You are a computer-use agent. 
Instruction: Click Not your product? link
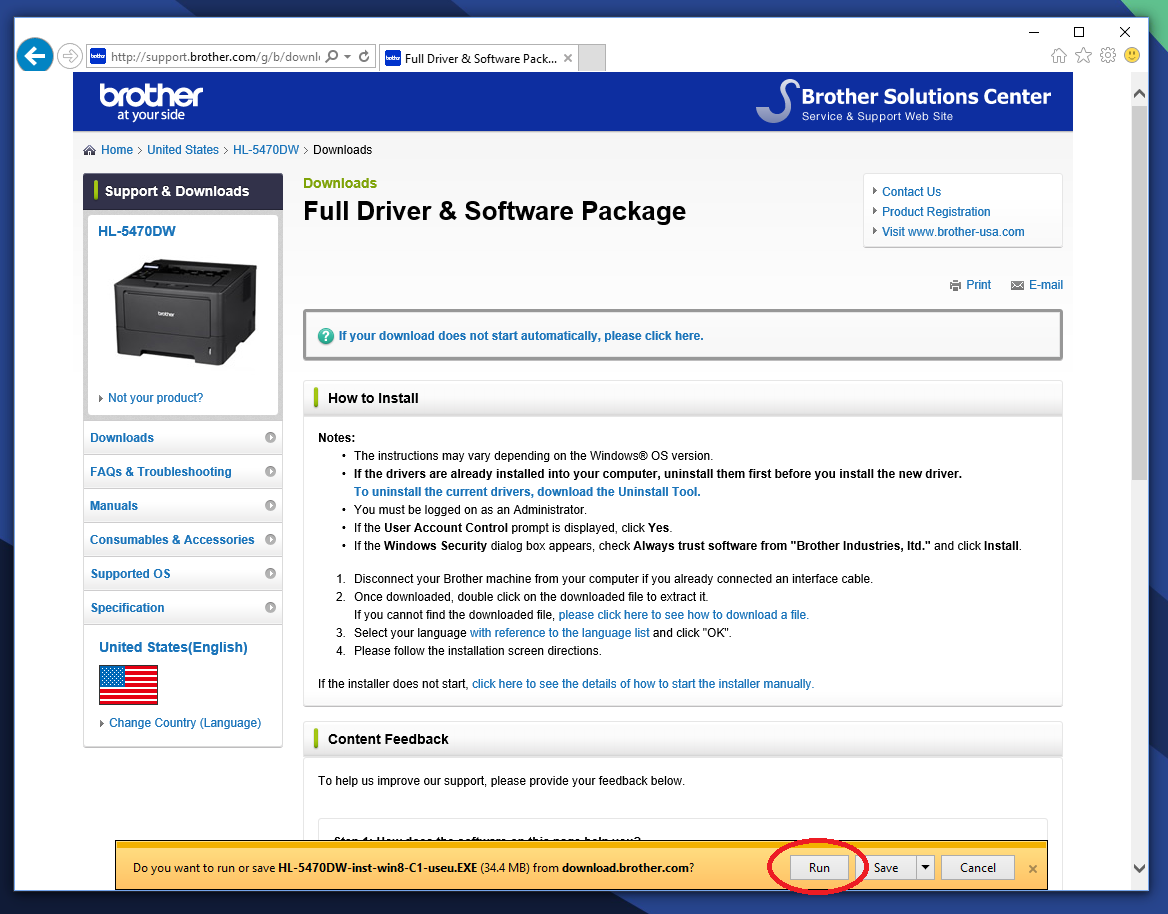(155, 398)
